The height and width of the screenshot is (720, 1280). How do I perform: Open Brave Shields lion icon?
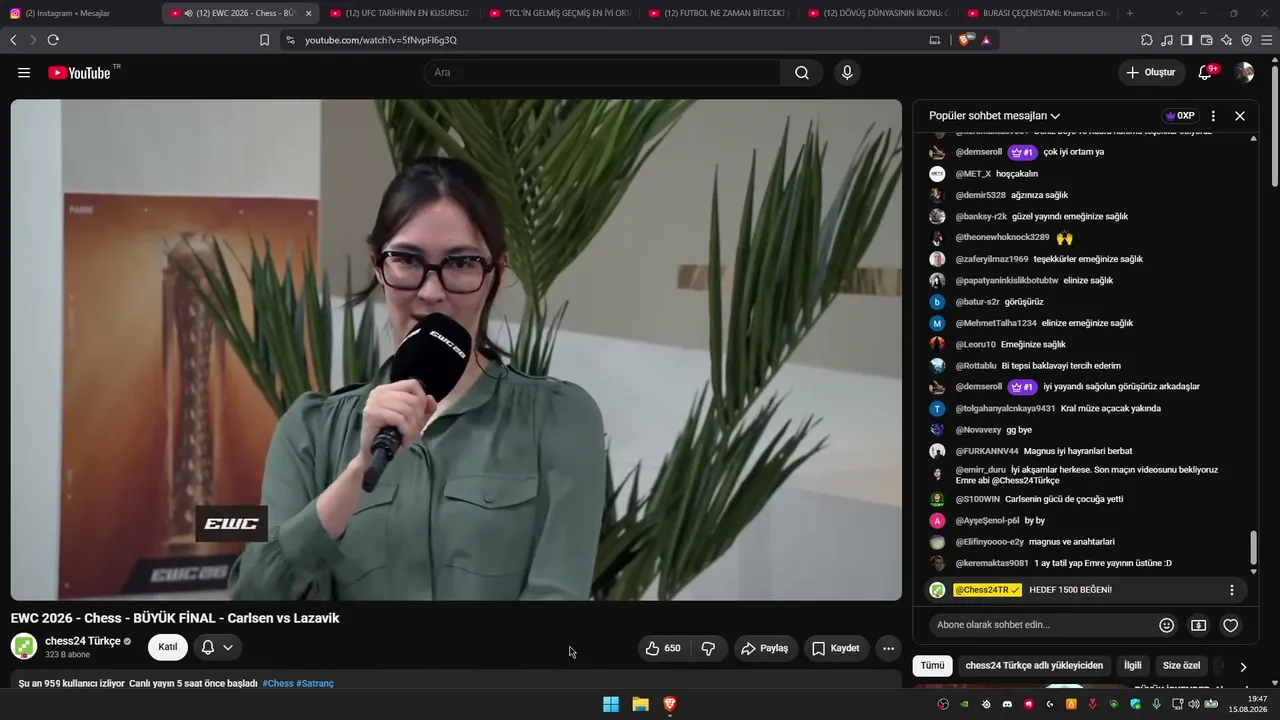click(965, 40)
